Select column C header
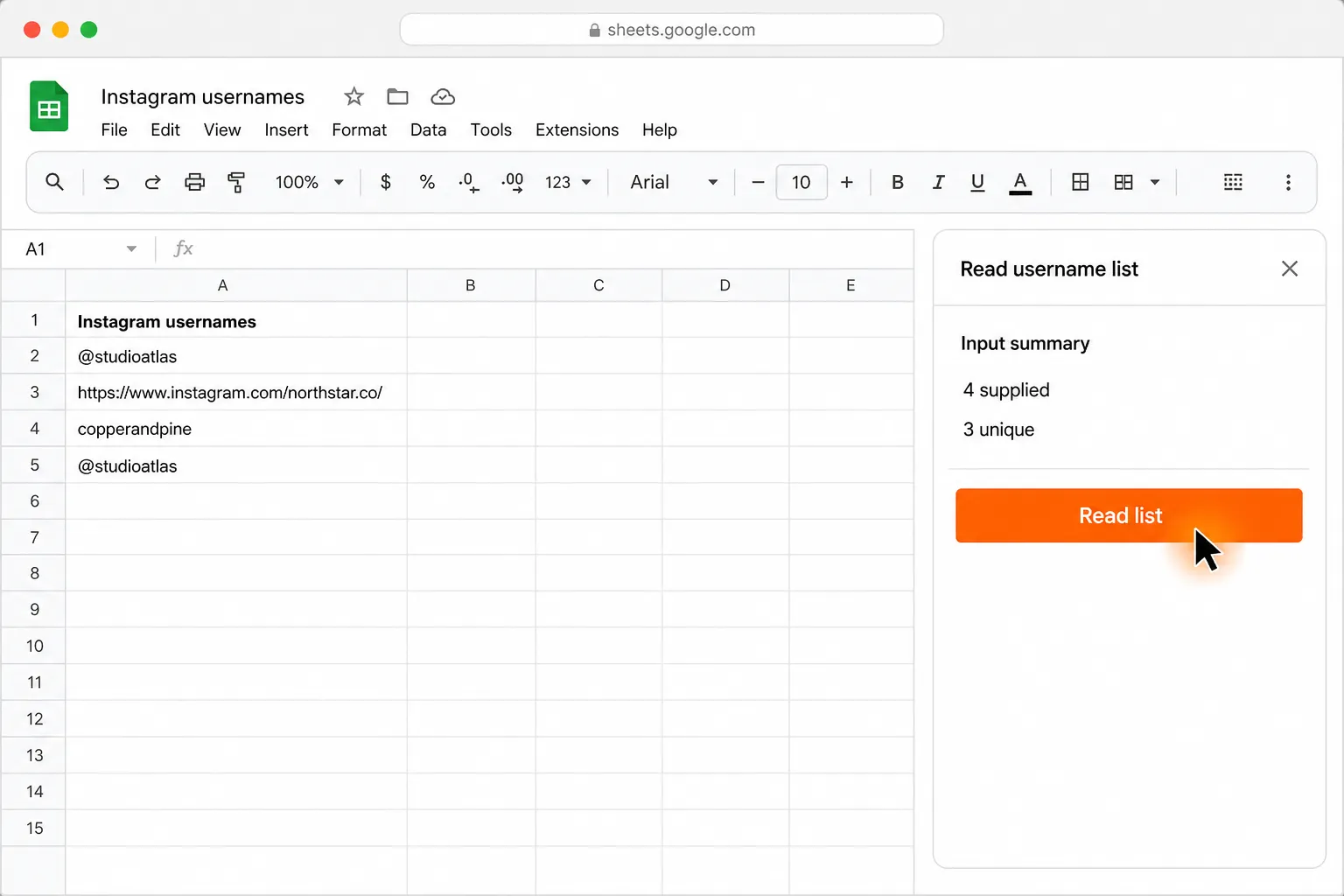The image size is (1344, 896). pos(598,285)
